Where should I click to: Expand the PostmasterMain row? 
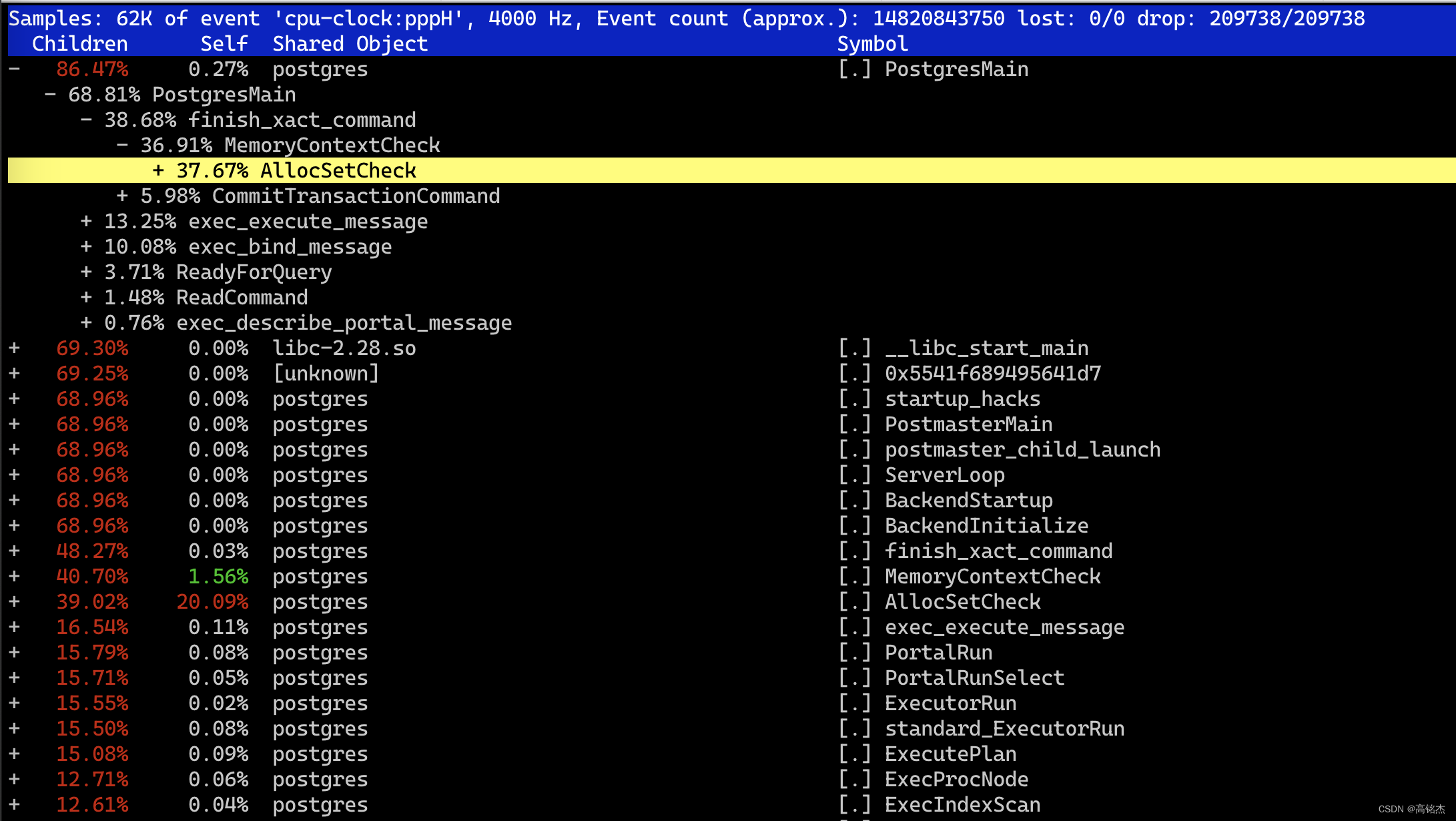click(14, 425)
